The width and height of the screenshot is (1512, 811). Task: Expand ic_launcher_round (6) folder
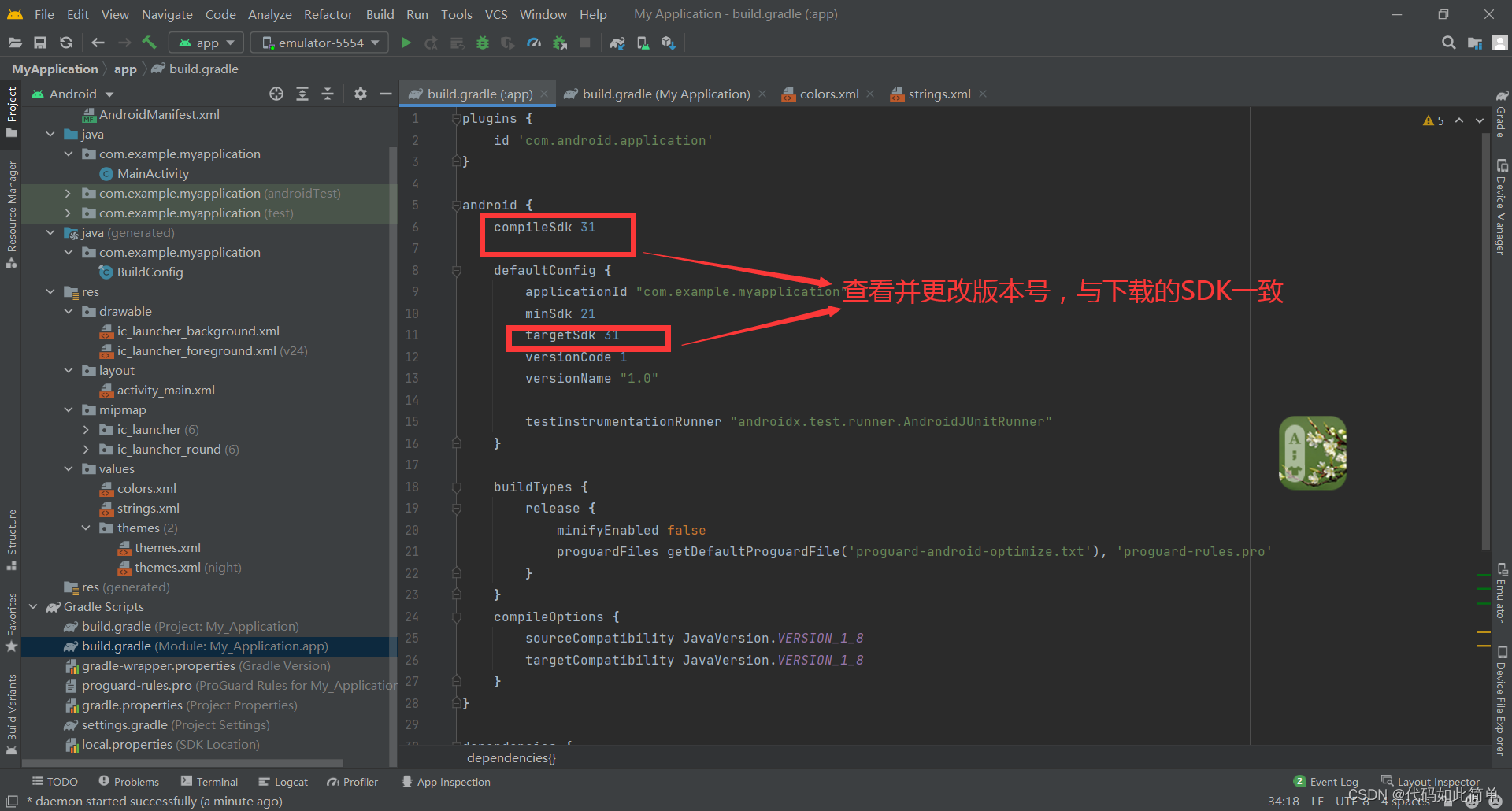tap(86, 449)
